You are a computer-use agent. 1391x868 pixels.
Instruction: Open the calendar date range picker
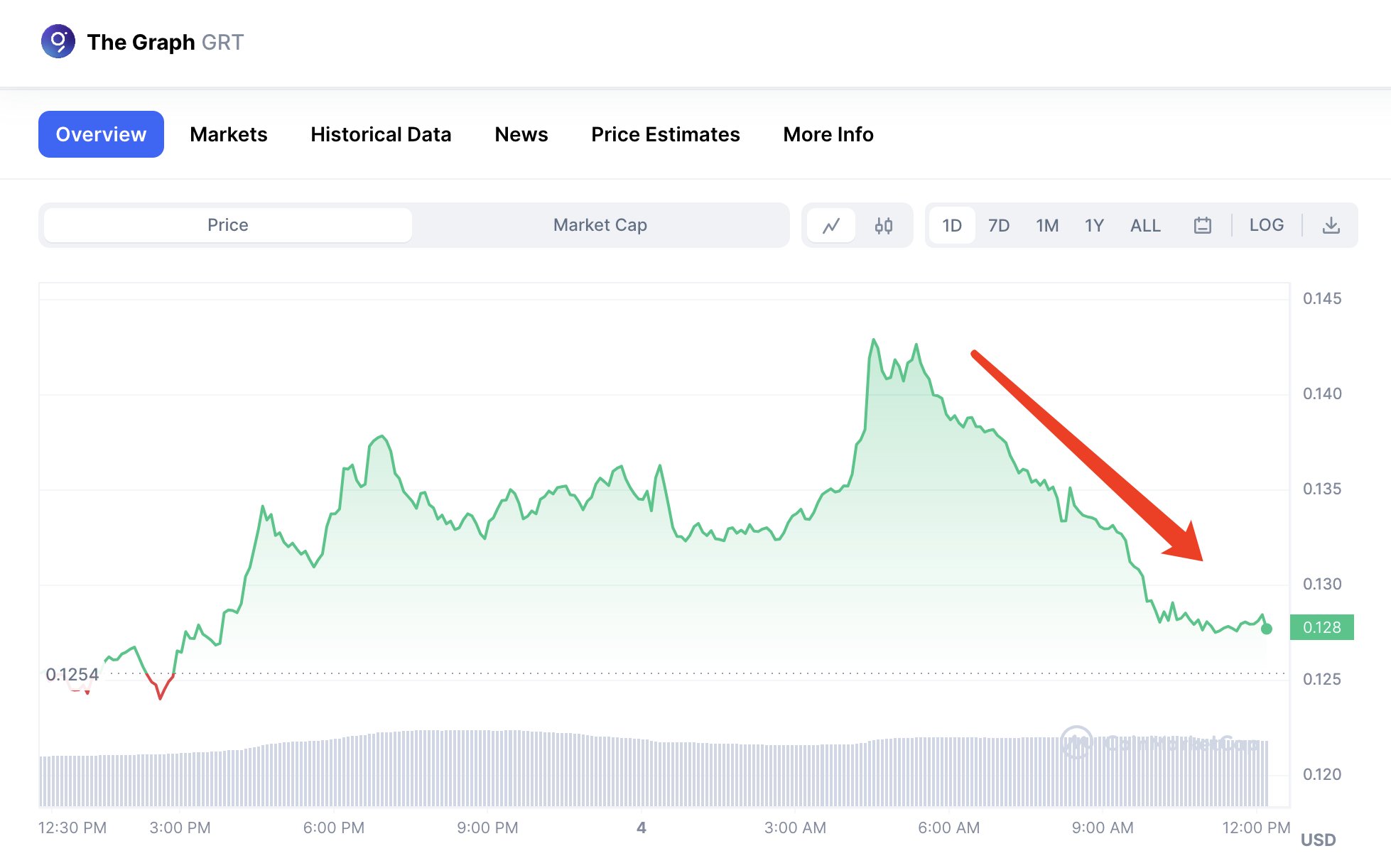[1202, 226]
